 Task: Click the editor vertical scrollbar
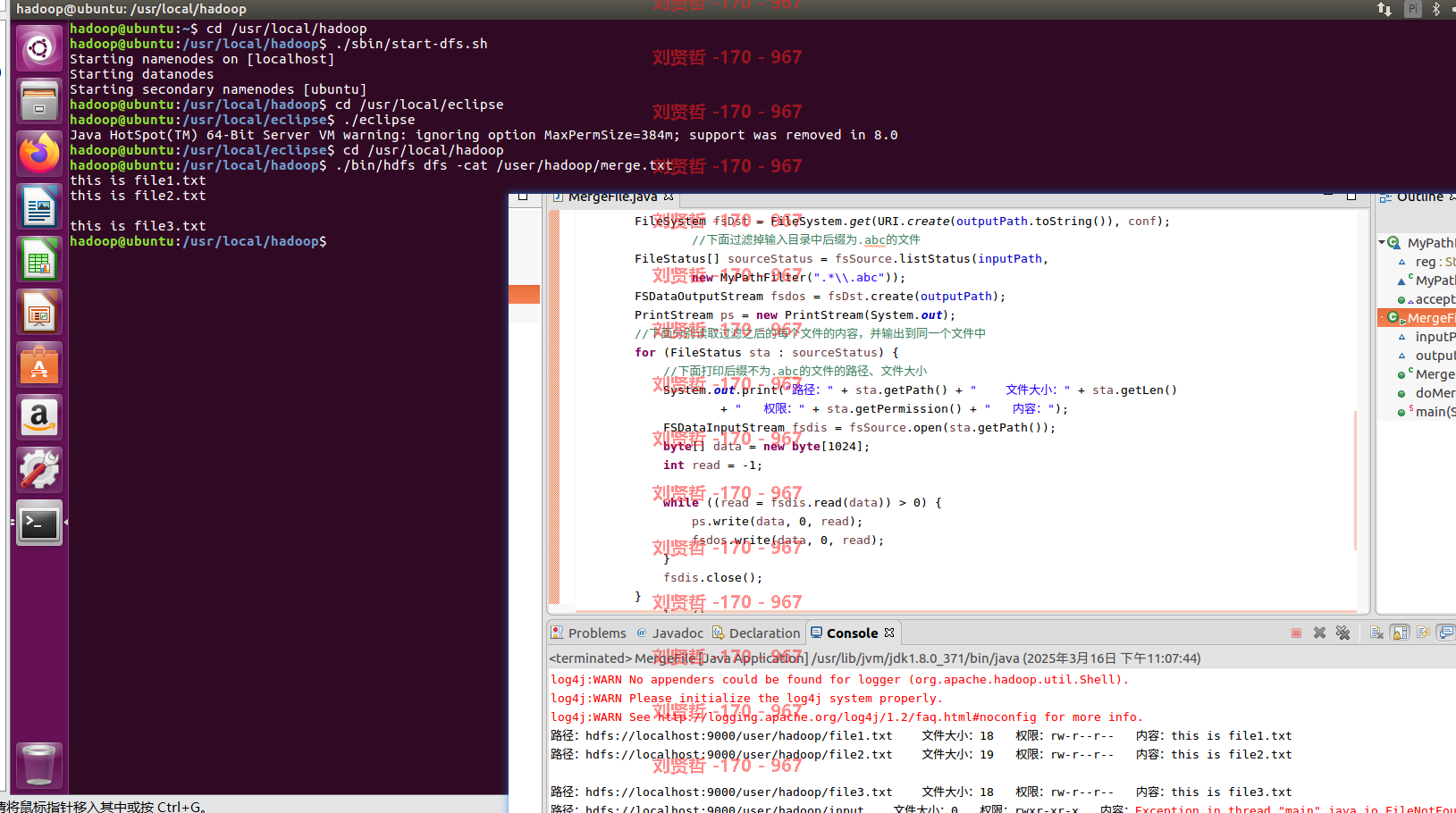tap(1356, 480)
